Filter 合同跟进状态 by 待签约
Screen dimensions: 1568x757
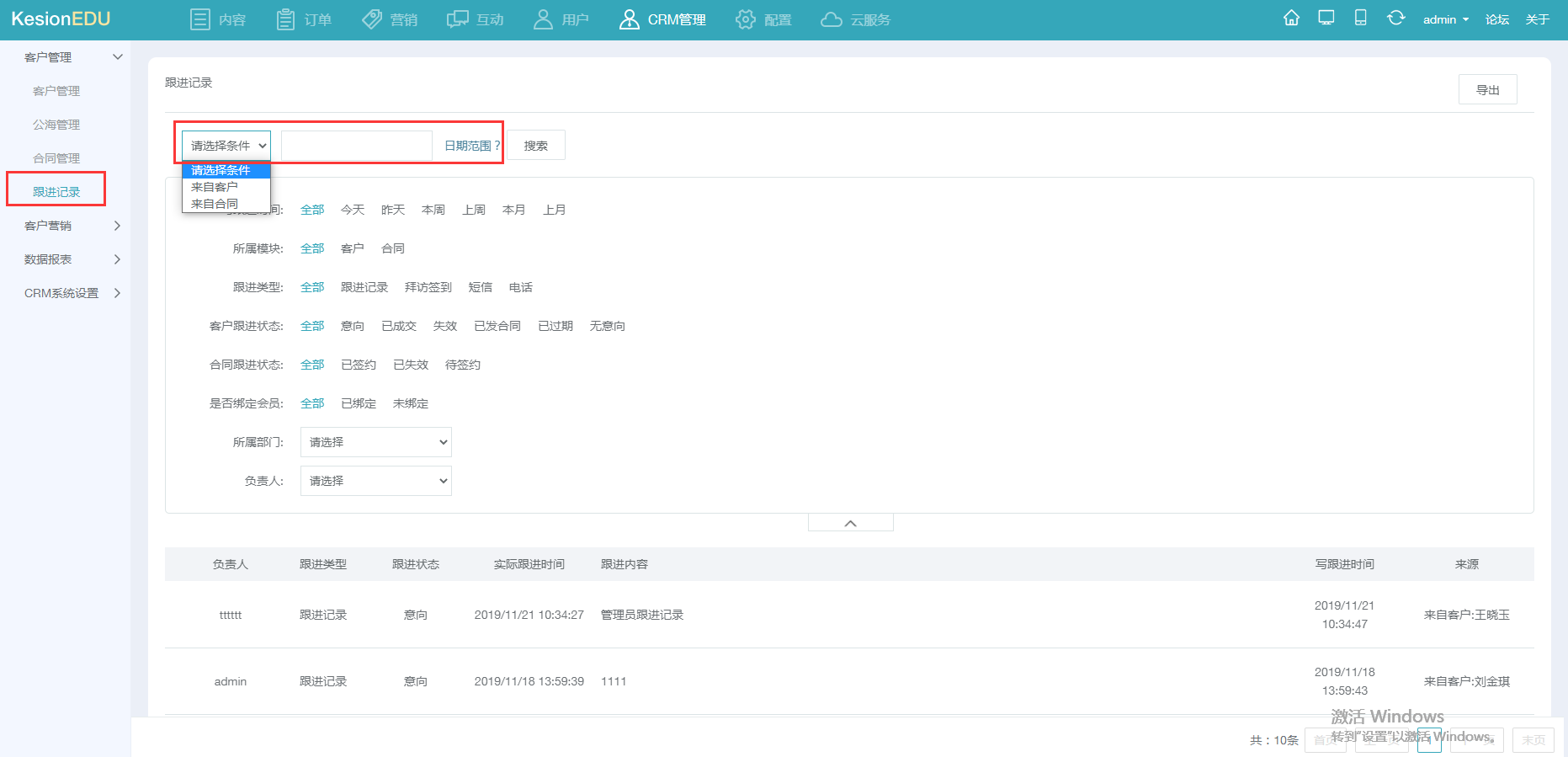pos(463,365)
